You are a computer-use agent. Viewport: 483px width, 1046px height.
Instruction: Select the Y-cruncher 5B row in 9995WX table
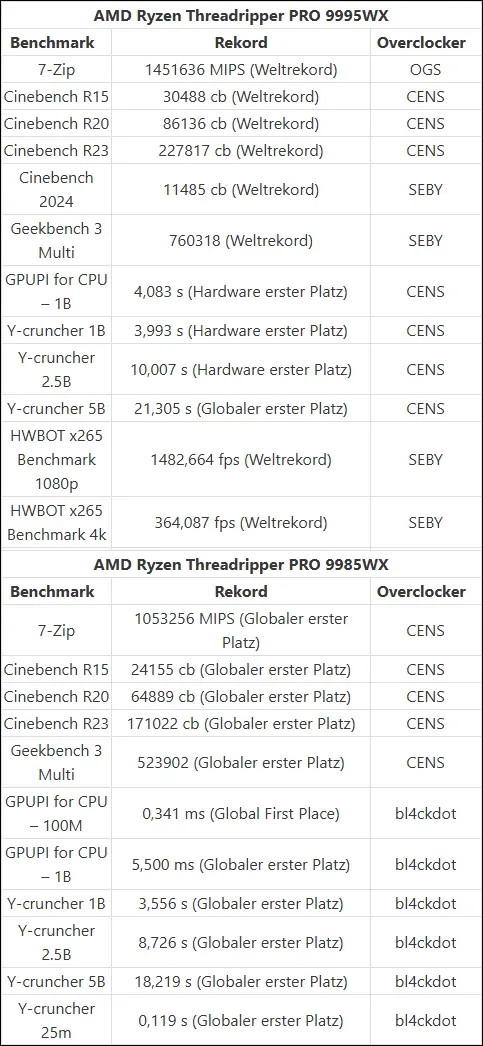pyautogui.click(x=242, y=408)
